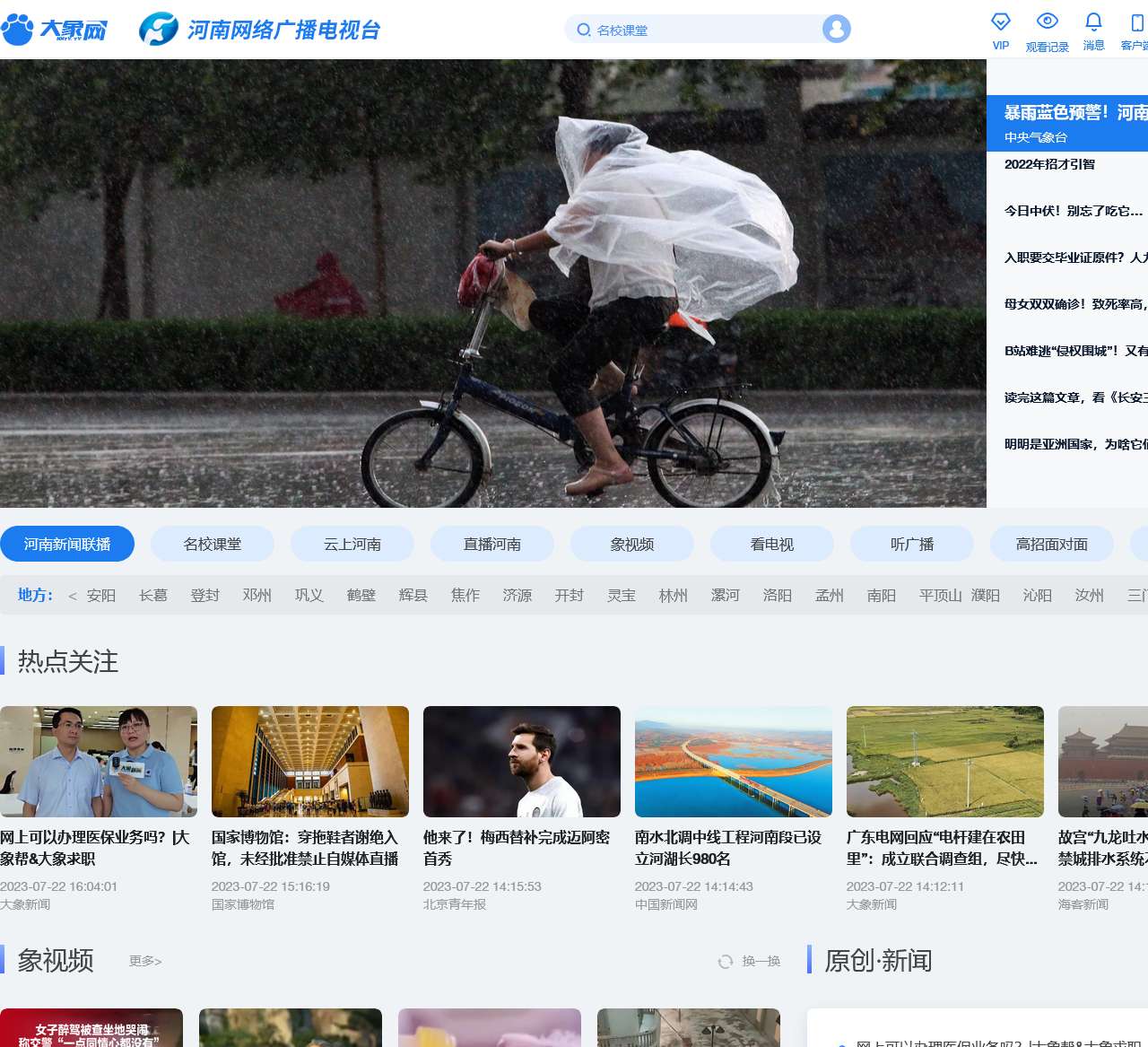
Task: Open the 2022年招才引智 headline
Action: tap(1049, 164)
